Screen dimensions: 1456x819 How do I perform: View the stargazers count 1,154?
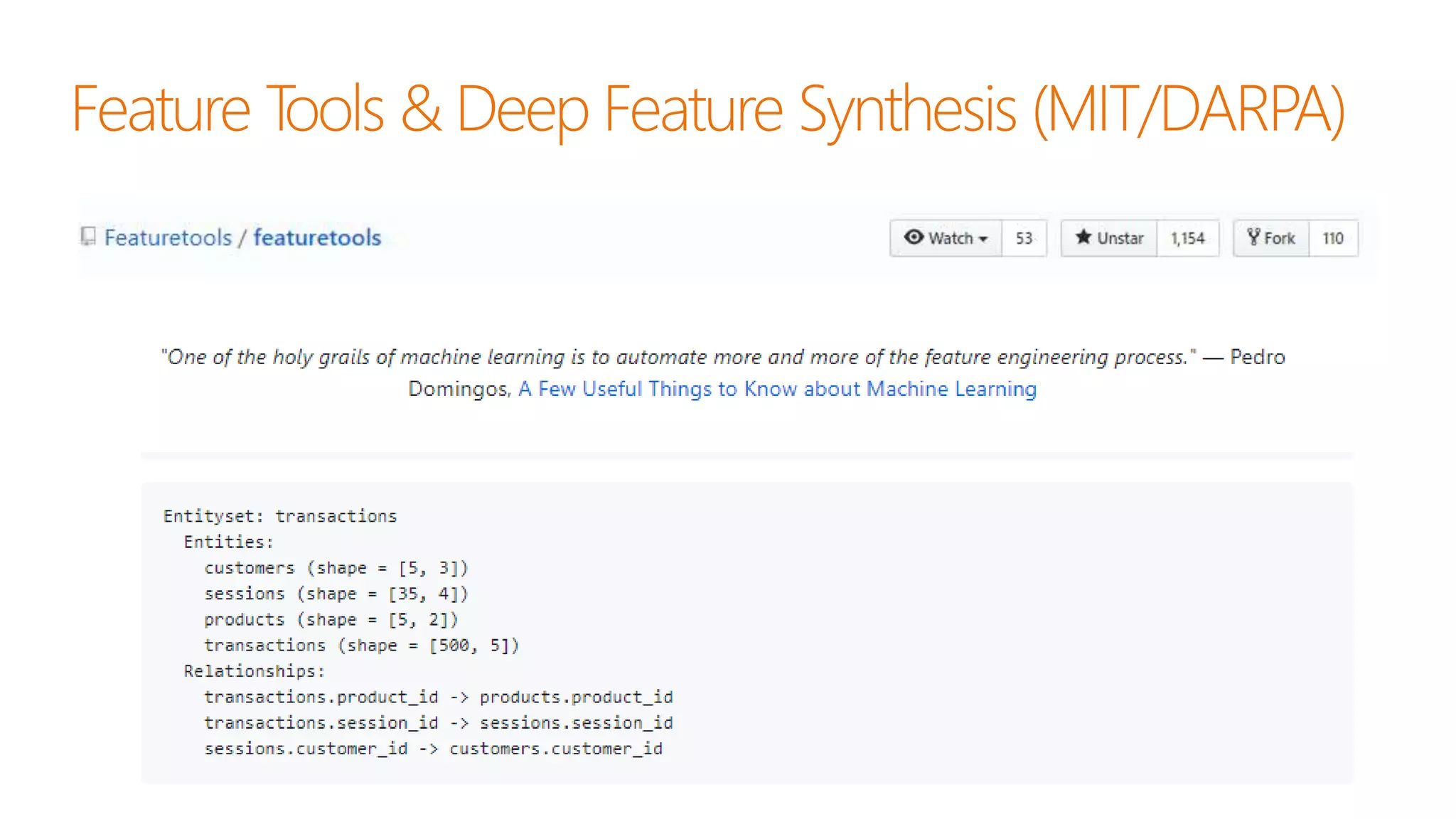1187,238
